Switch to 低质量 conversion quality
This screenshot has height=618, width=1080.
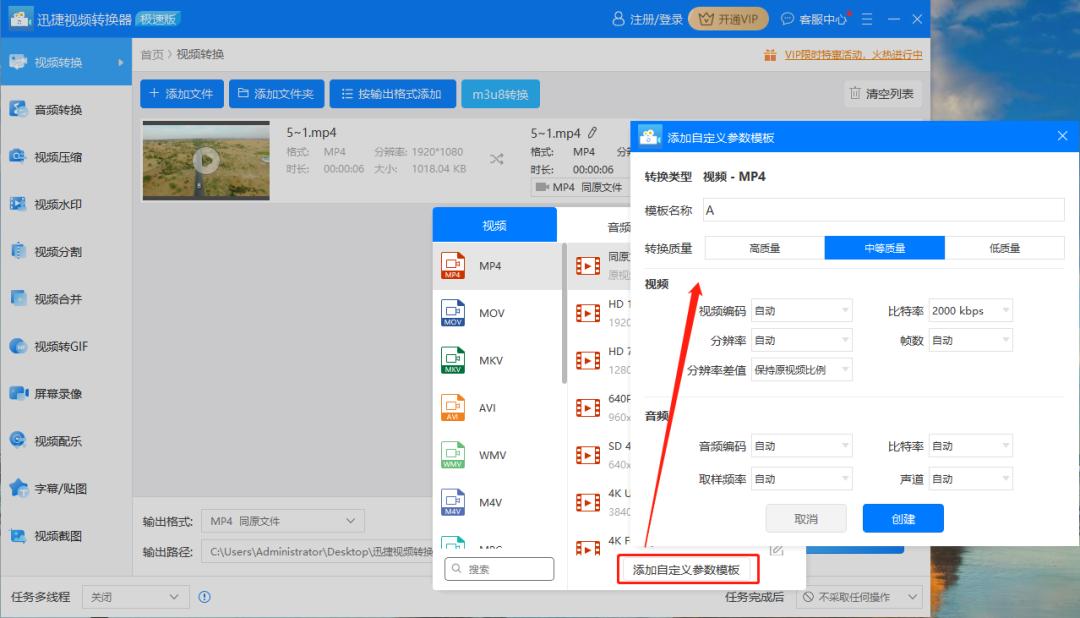[1006, 247]
